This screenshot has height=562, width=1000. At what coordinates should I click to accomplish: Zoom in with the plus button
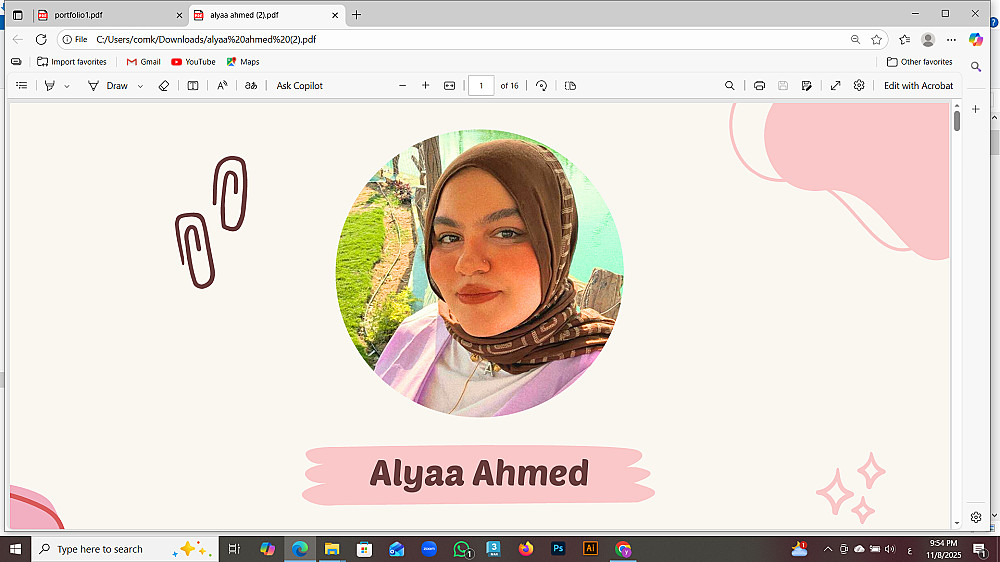tap(425, 85)
